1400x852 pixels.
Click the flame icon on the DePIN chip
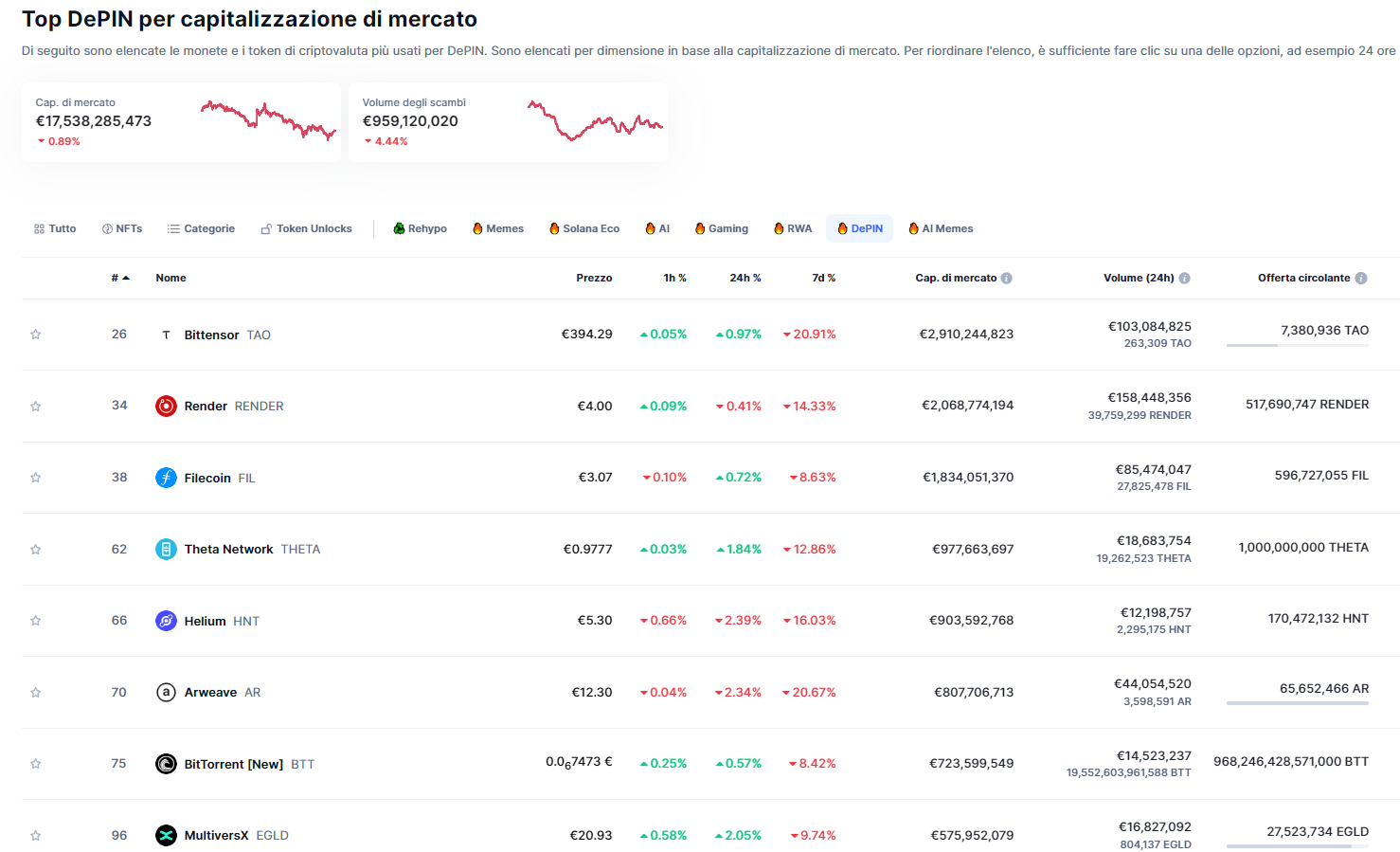coord(843,228)
